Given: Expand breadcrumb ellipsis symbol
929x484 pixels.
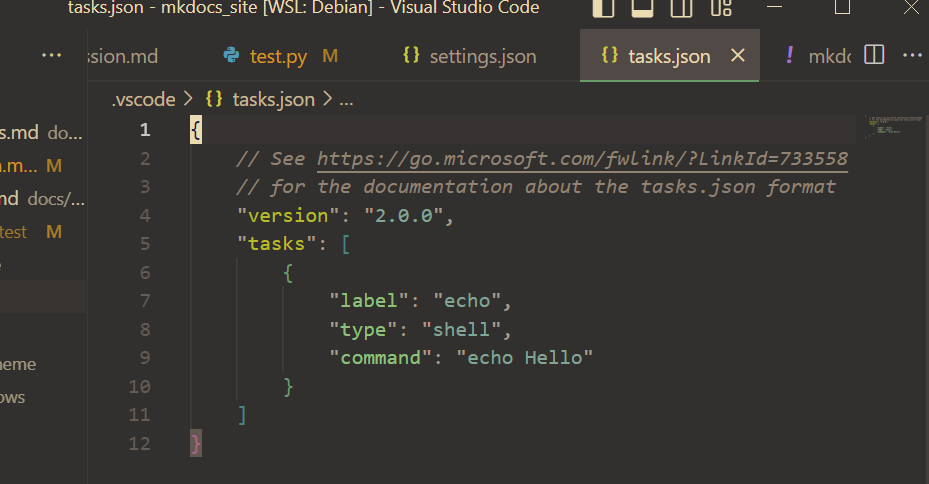Looking at the screenshot, I should click(x=346, y=101).
